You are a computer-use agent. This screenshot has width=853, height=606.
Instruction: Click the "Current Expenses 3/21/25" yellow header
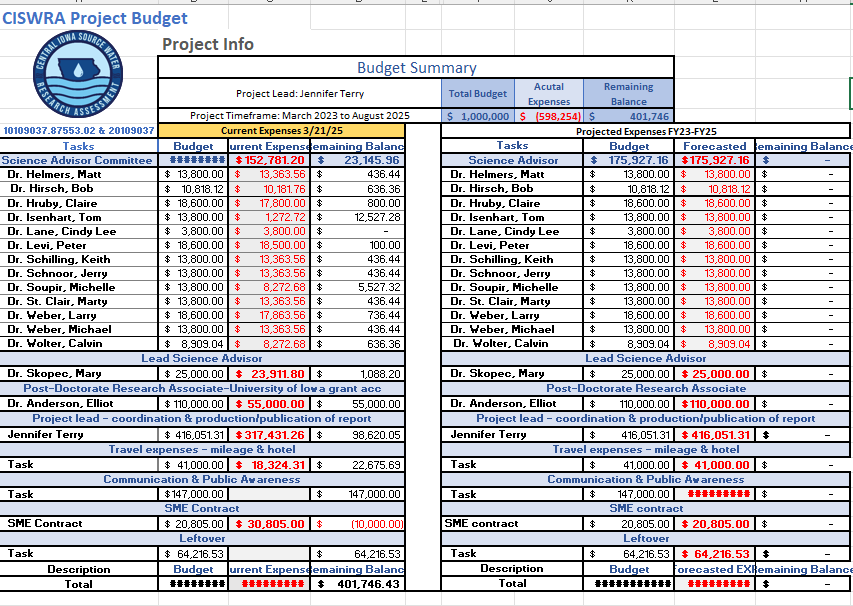[x=282, y=131]
